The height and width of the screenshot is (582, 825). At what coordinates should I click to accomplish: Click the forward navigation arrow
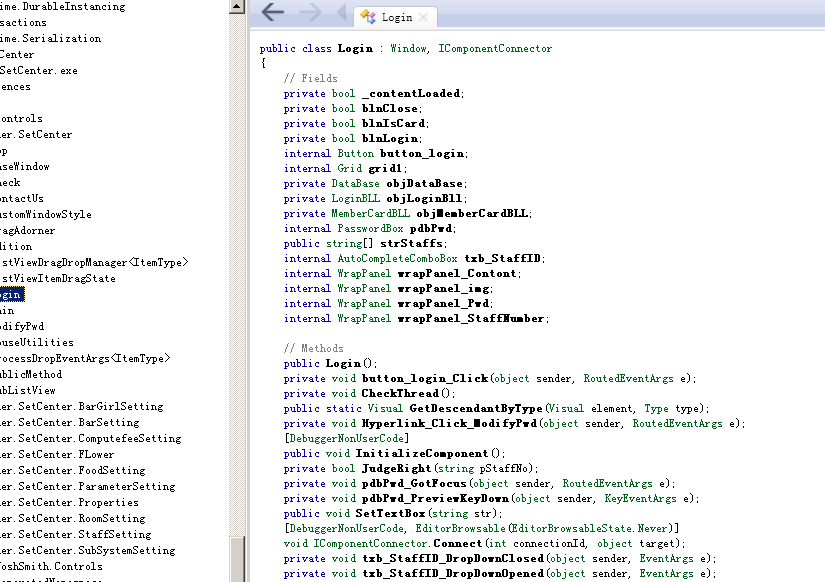[310, 13]
